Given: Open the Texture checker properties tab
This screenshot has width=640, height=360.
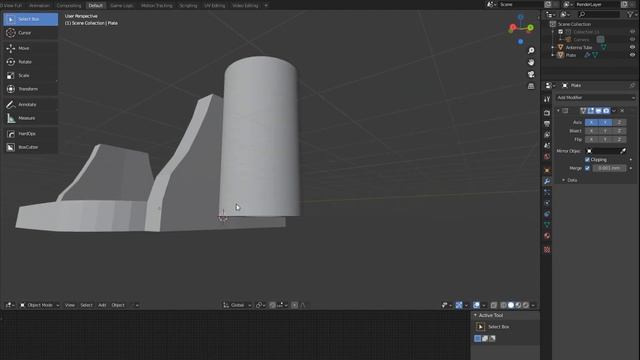Looking at the screenshot, I should (547, 249).
